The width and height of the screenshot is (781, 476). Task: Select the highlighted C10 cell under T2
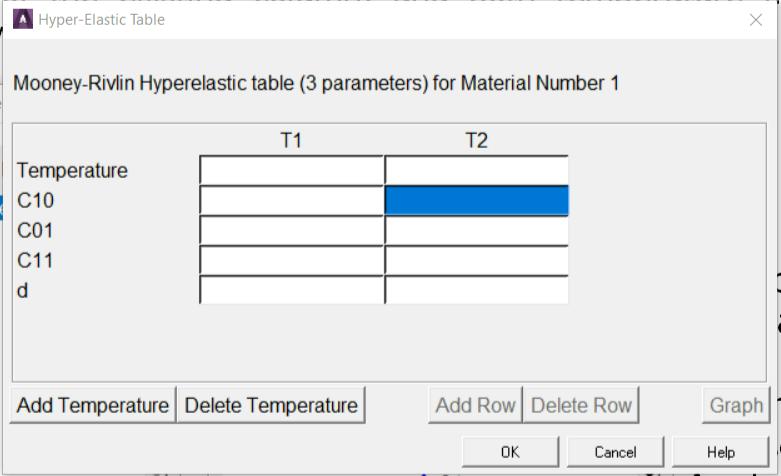(477, 200)
